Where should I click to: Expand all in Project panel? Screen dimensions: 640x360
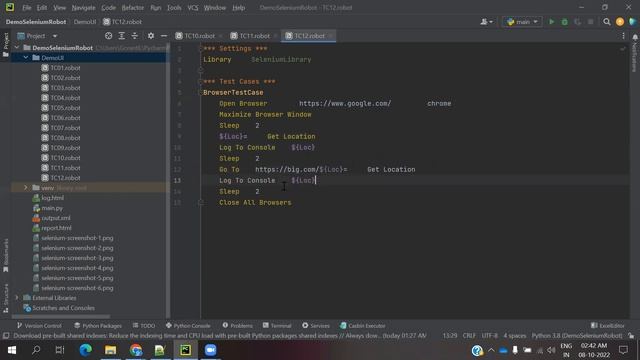tap(122, 36)
